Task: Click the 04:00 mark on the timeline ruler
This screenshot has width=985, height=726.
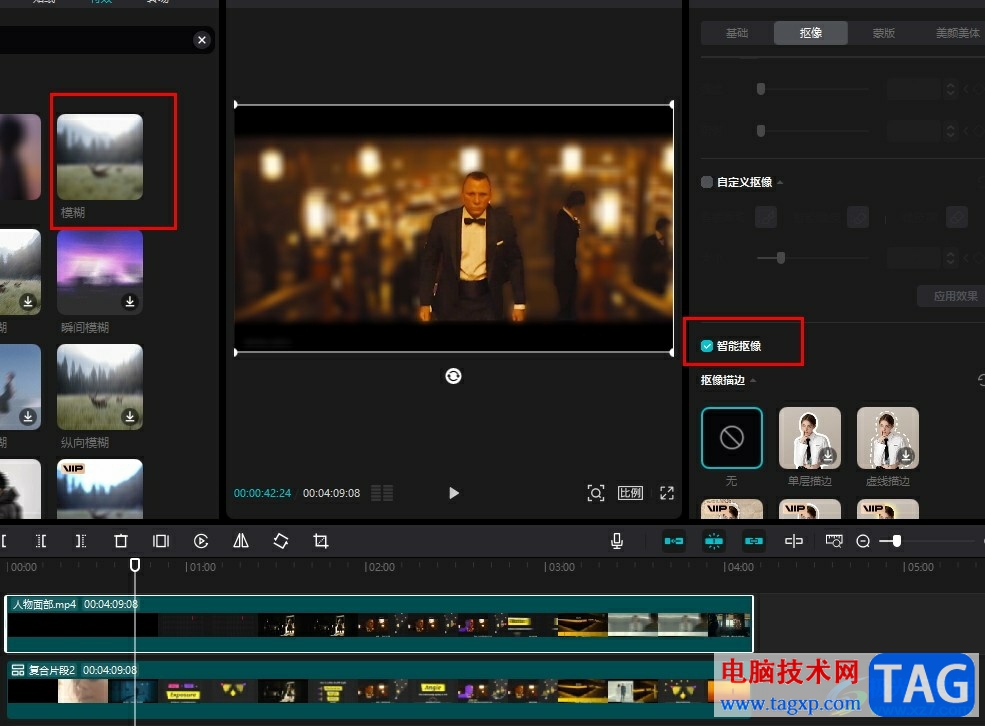Action: click(x=739, y=567)
